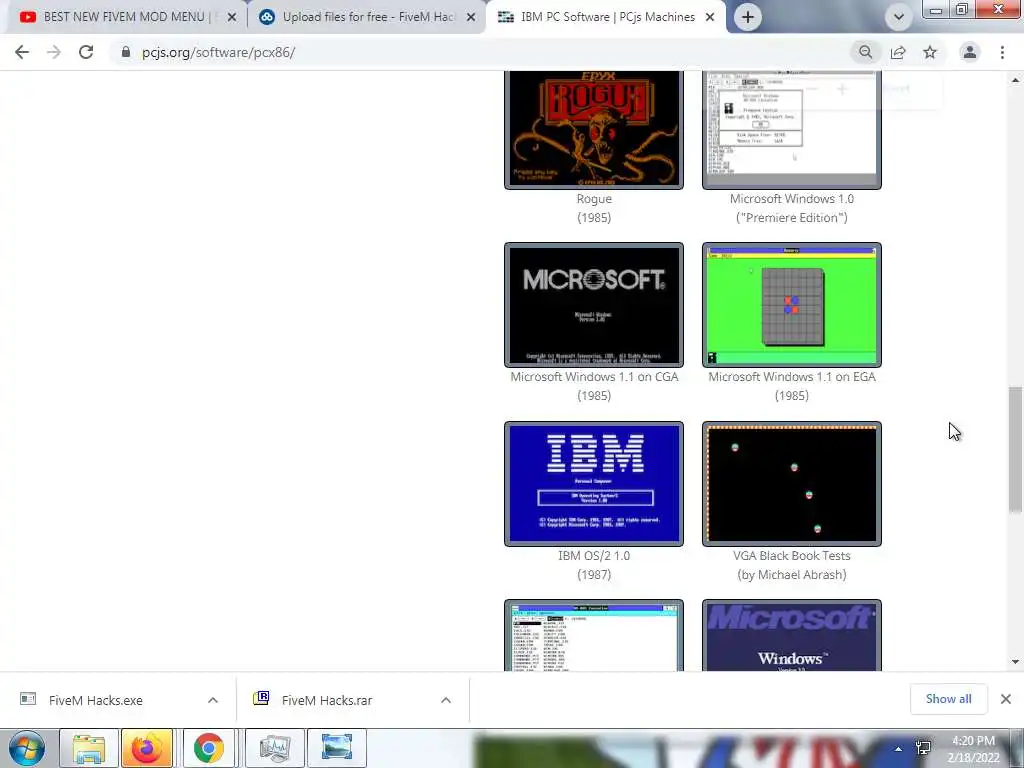The height and width of the screenshot is (768, 1024).
Task: Open the MS-DOS Executive window thumbnail
Action: coord(594,635)
